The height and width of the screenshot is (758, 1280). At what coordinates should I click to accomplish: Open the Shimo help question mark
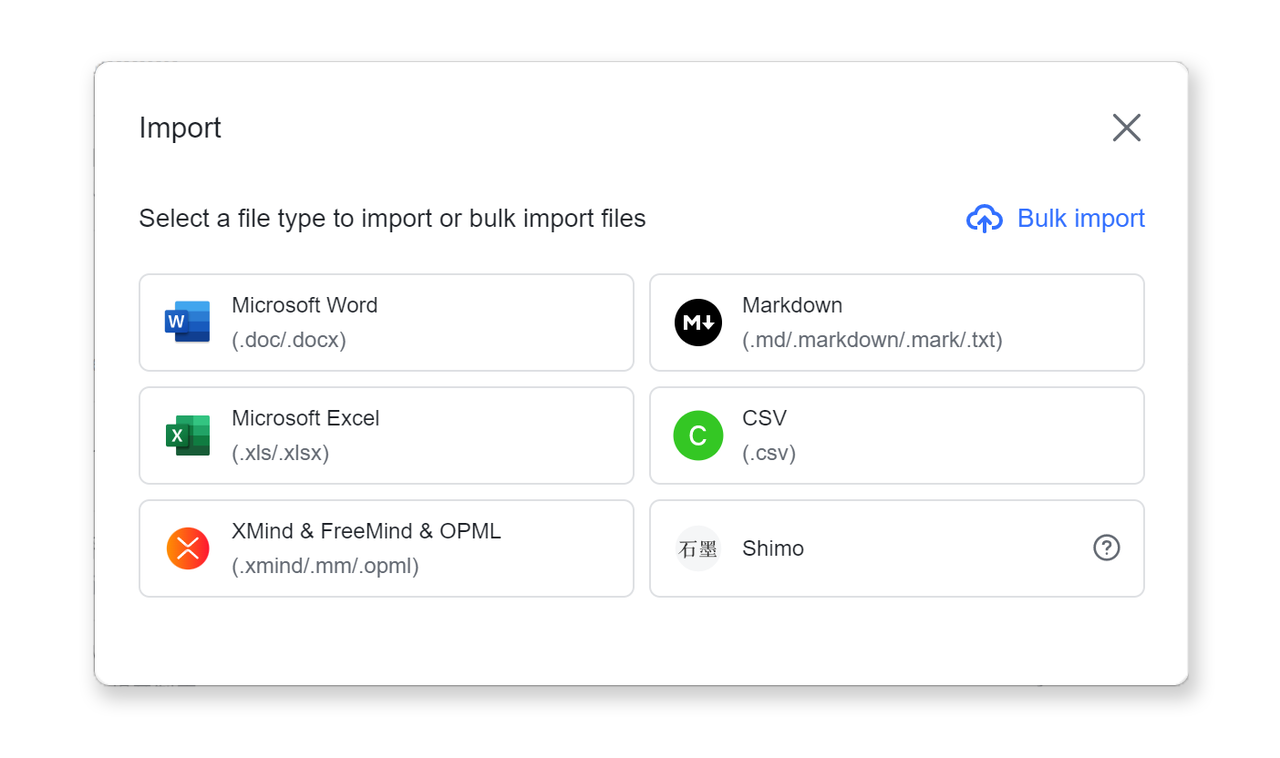tap(1106, 548)
